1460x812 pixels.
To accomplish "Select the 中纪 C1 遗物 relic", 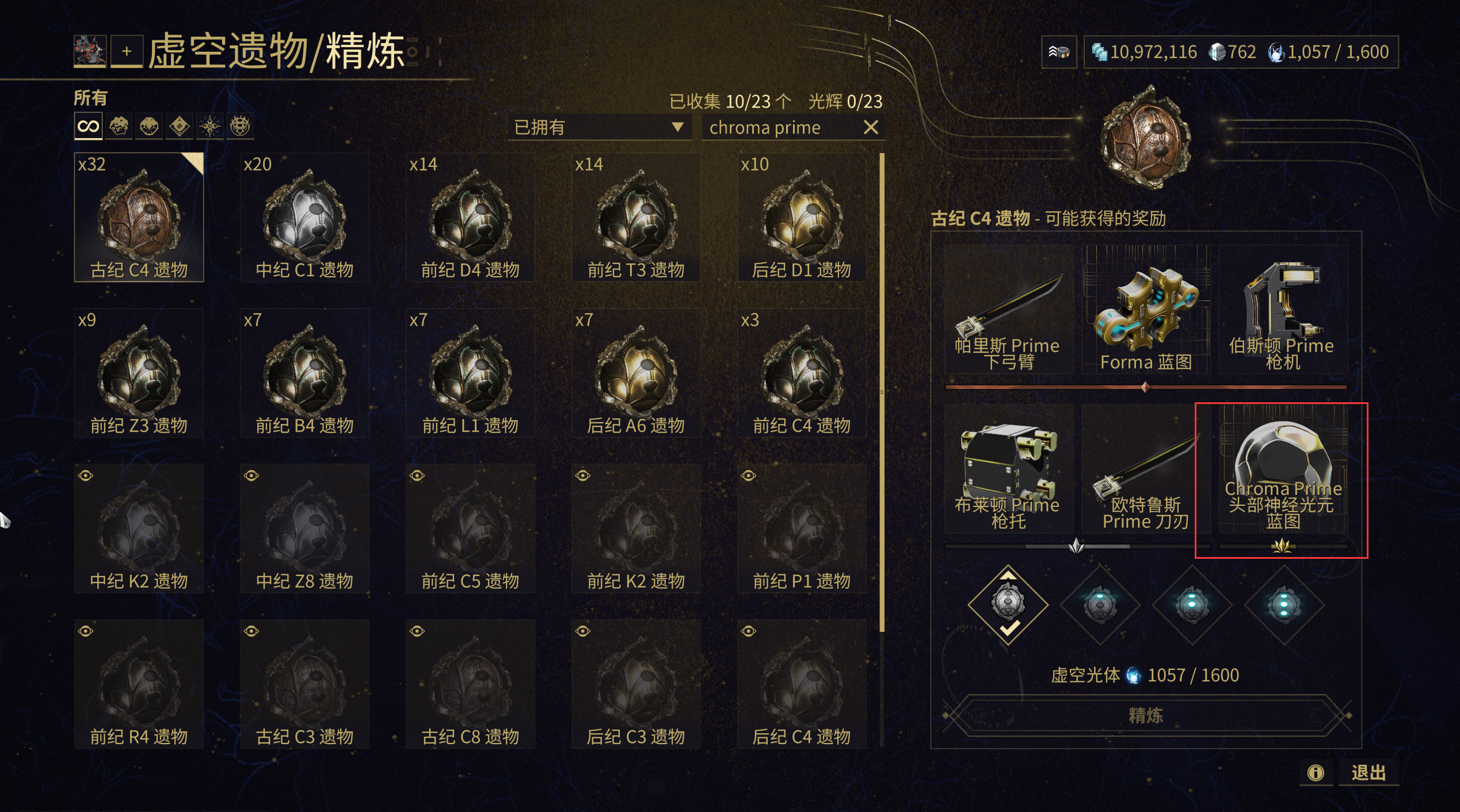I will (x=304, y=217).
